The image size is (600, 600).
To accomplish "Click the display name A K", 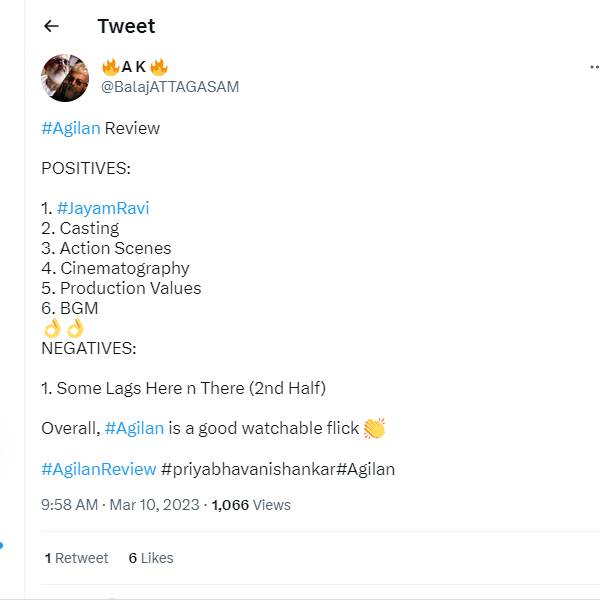I will tap(134, 67).
